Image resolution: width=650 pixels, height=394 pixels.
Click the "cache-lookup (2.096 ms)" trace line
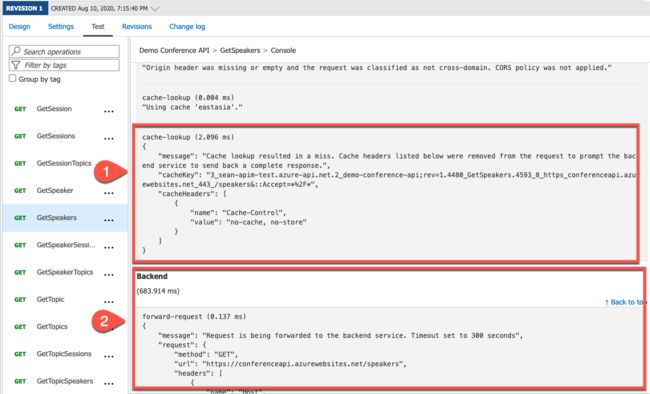pos(188,137)
